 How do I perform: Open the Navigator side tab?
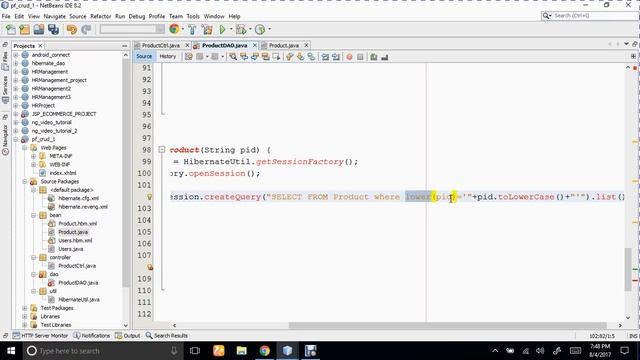[5, 139]
